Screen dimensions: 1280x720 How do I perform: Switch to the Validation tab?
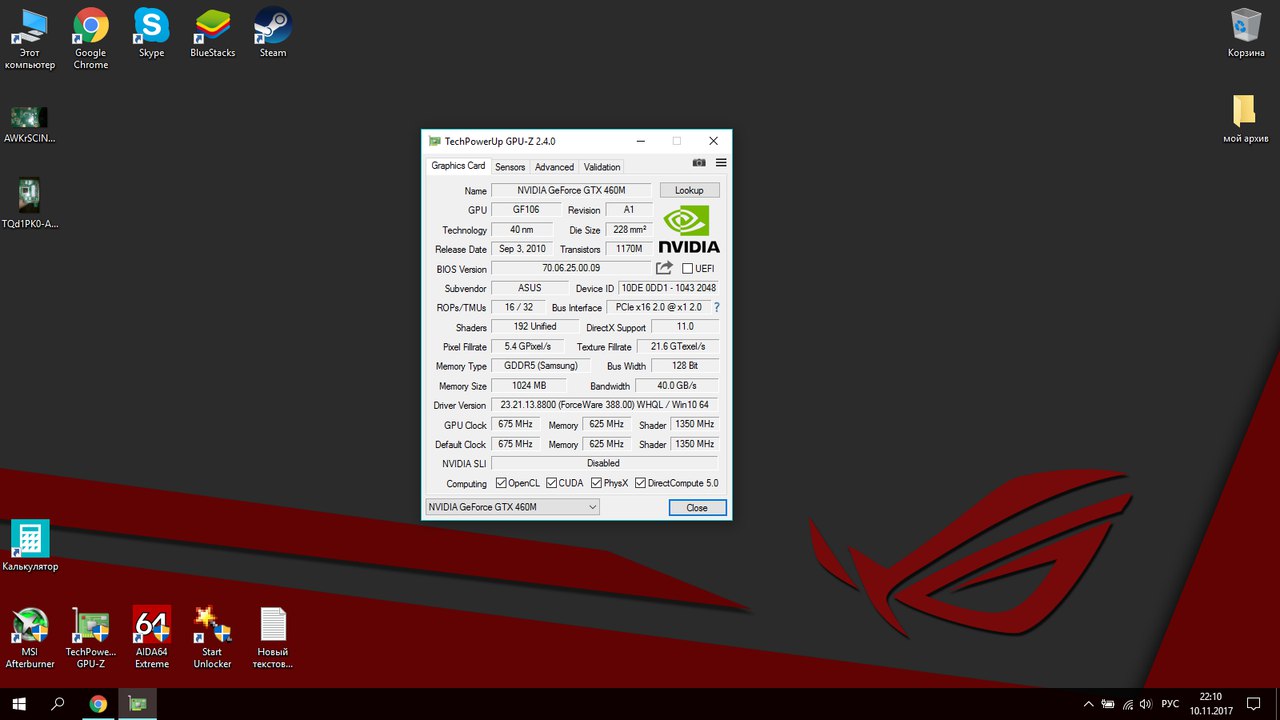pyautogui.click(x=602, y=167)
